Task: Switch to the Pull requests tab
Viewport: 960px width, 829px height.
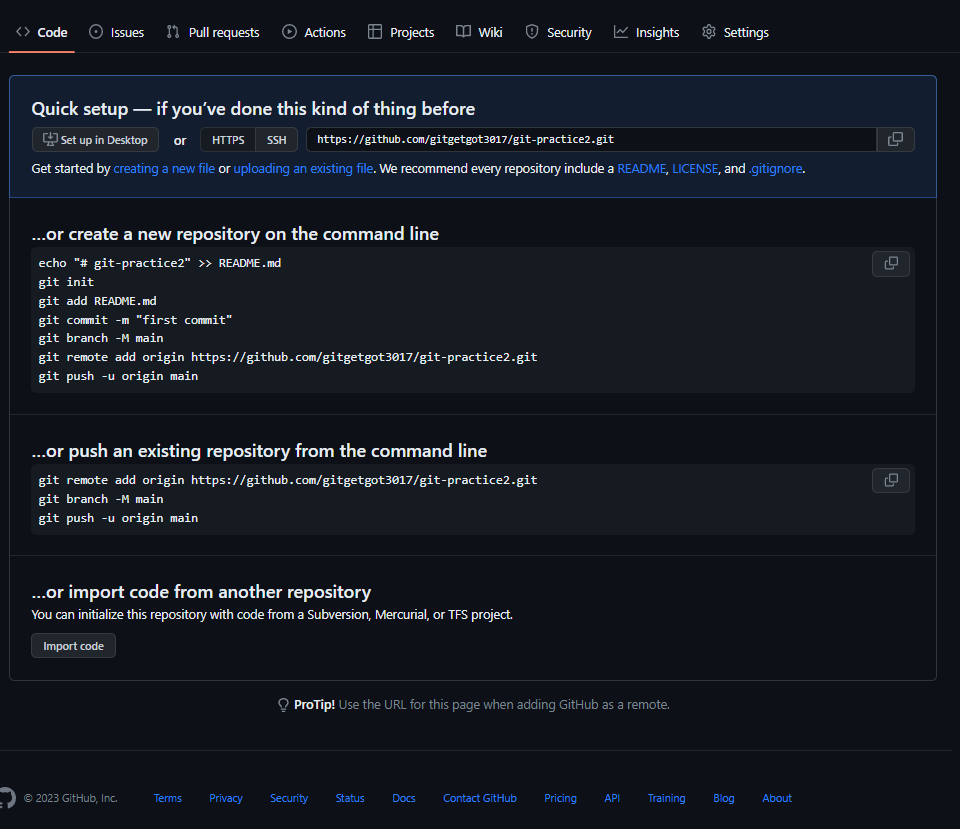Action: pyautogui.click(x=213, y=32)
